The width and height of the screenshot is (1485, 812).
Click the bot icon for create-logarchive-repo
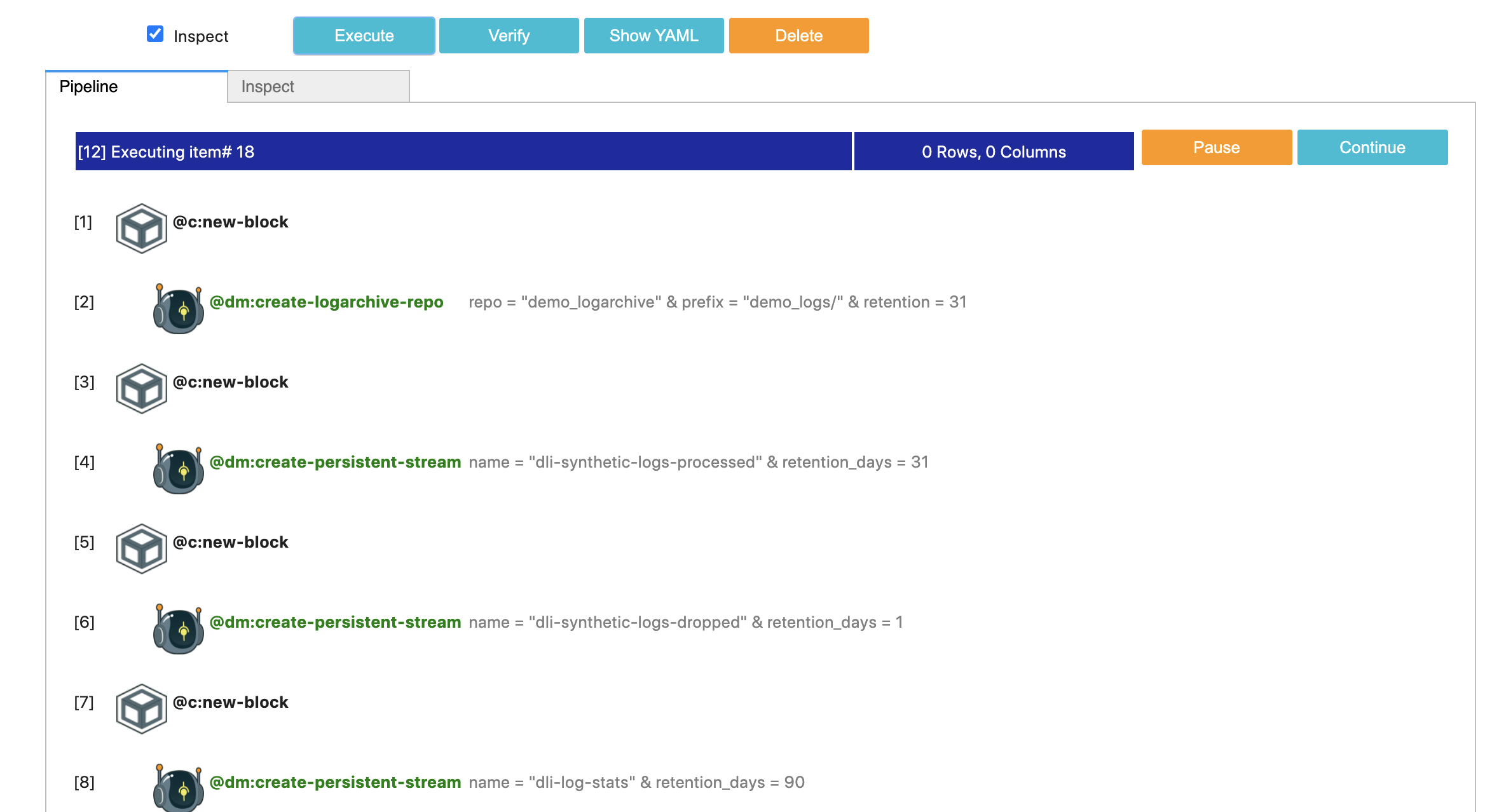178,309
